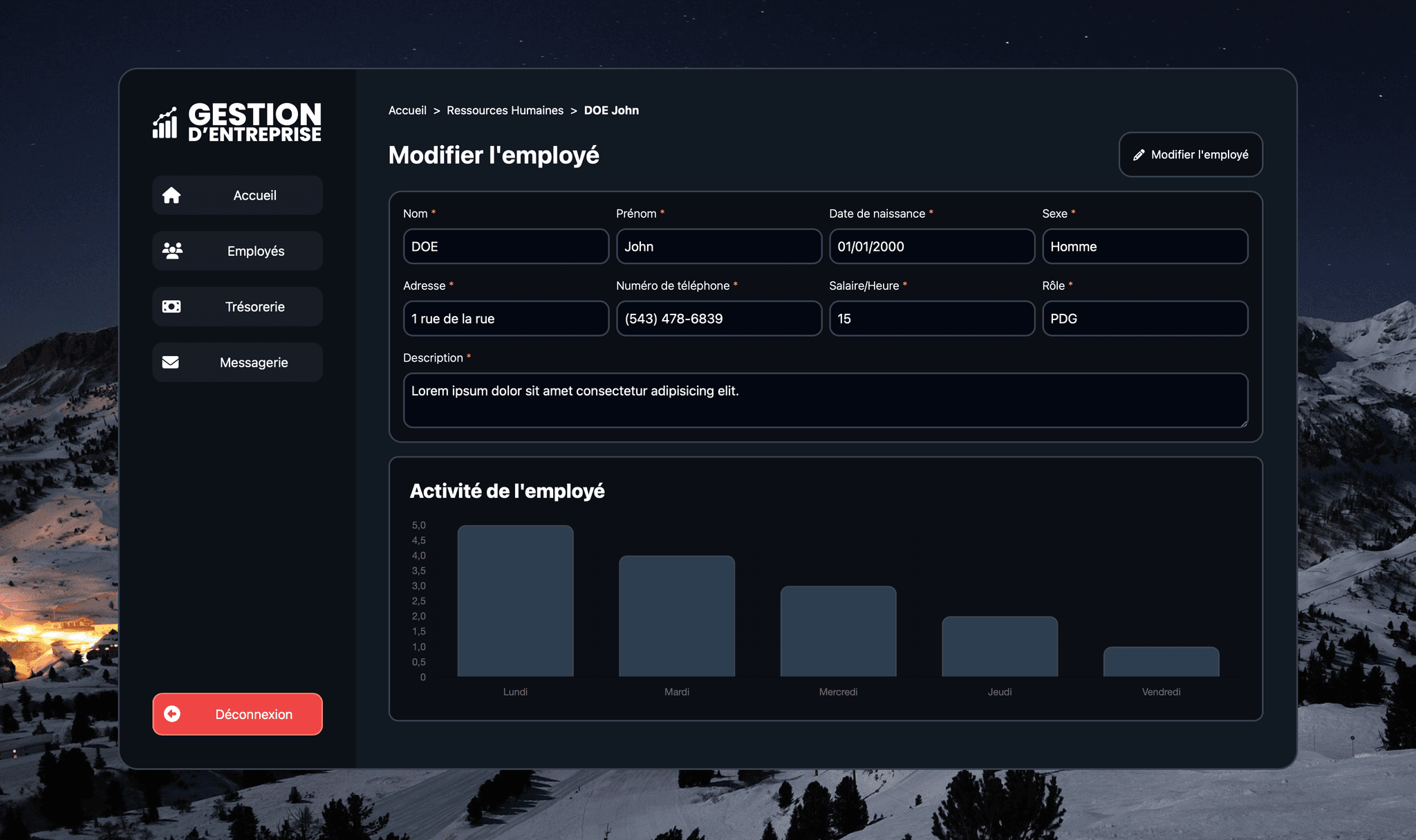This screenshot has height=840, width=1416.
Task: Click the Gestion d'Entreprise chart logo
Action: 165,123
